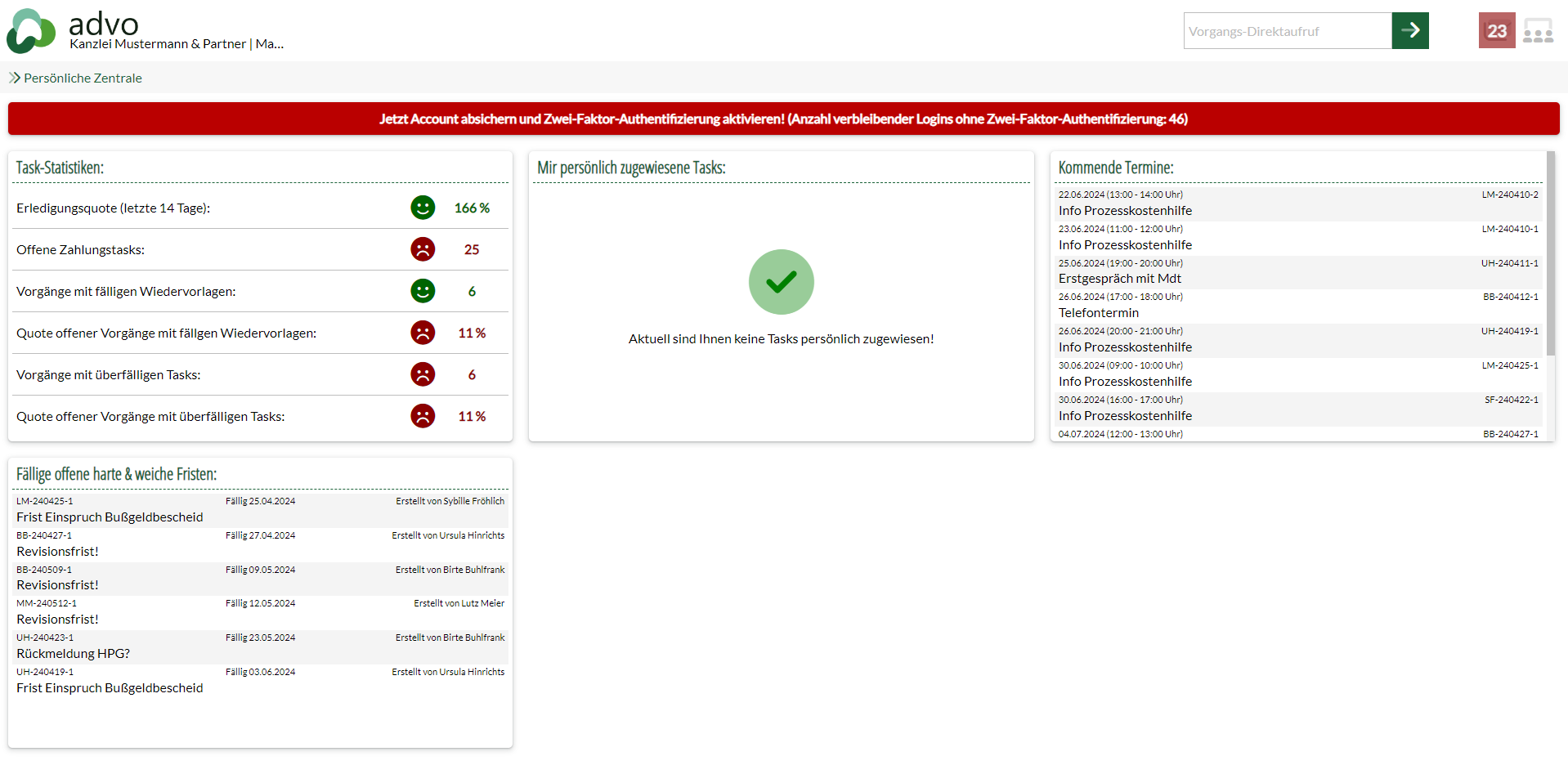
Task: Open the Rückmeldung HPG? deadline entry
Action: click(x=73, y=654)
